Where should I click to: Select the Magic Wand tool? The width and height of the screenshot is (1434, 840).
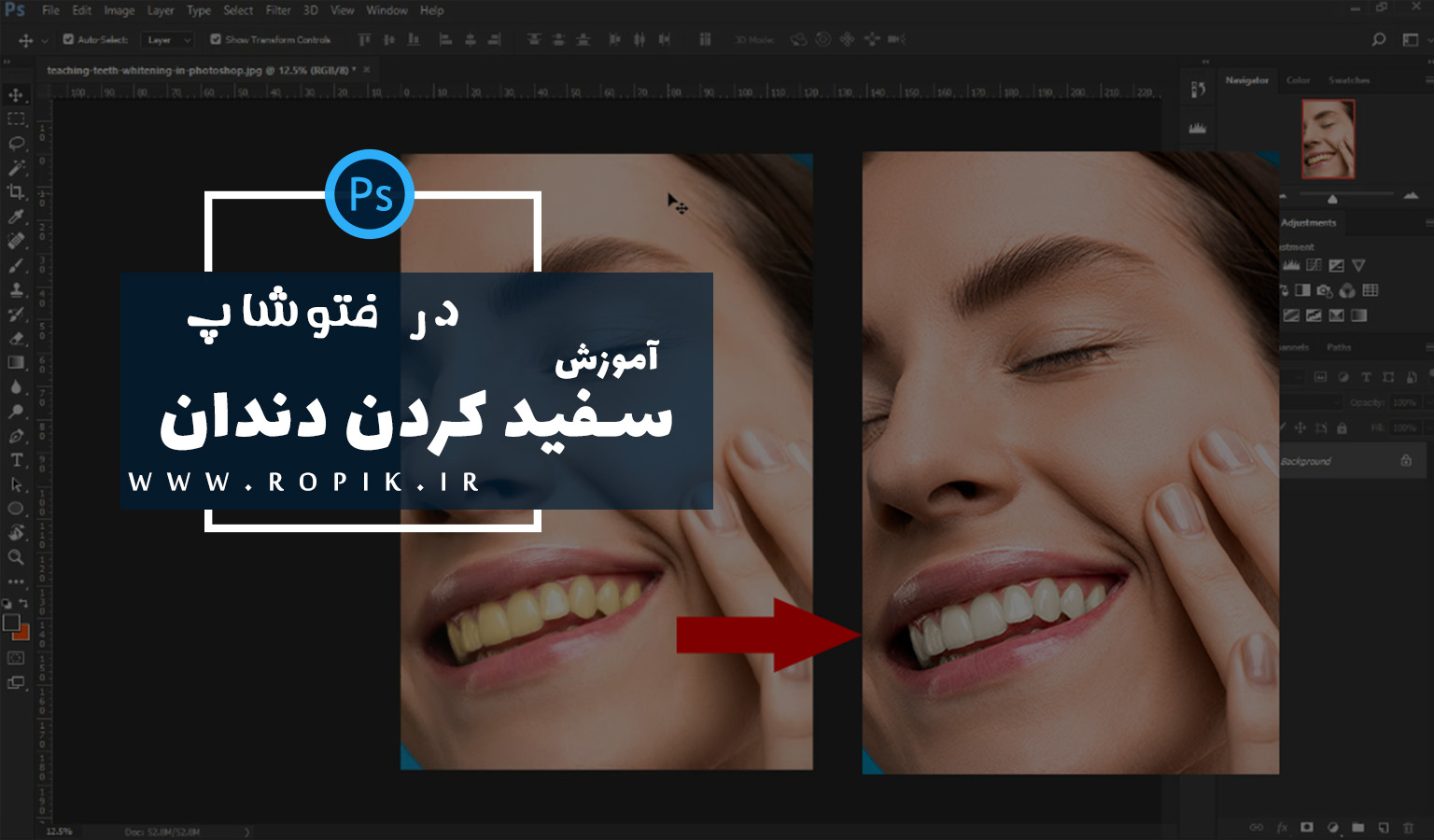16,168
